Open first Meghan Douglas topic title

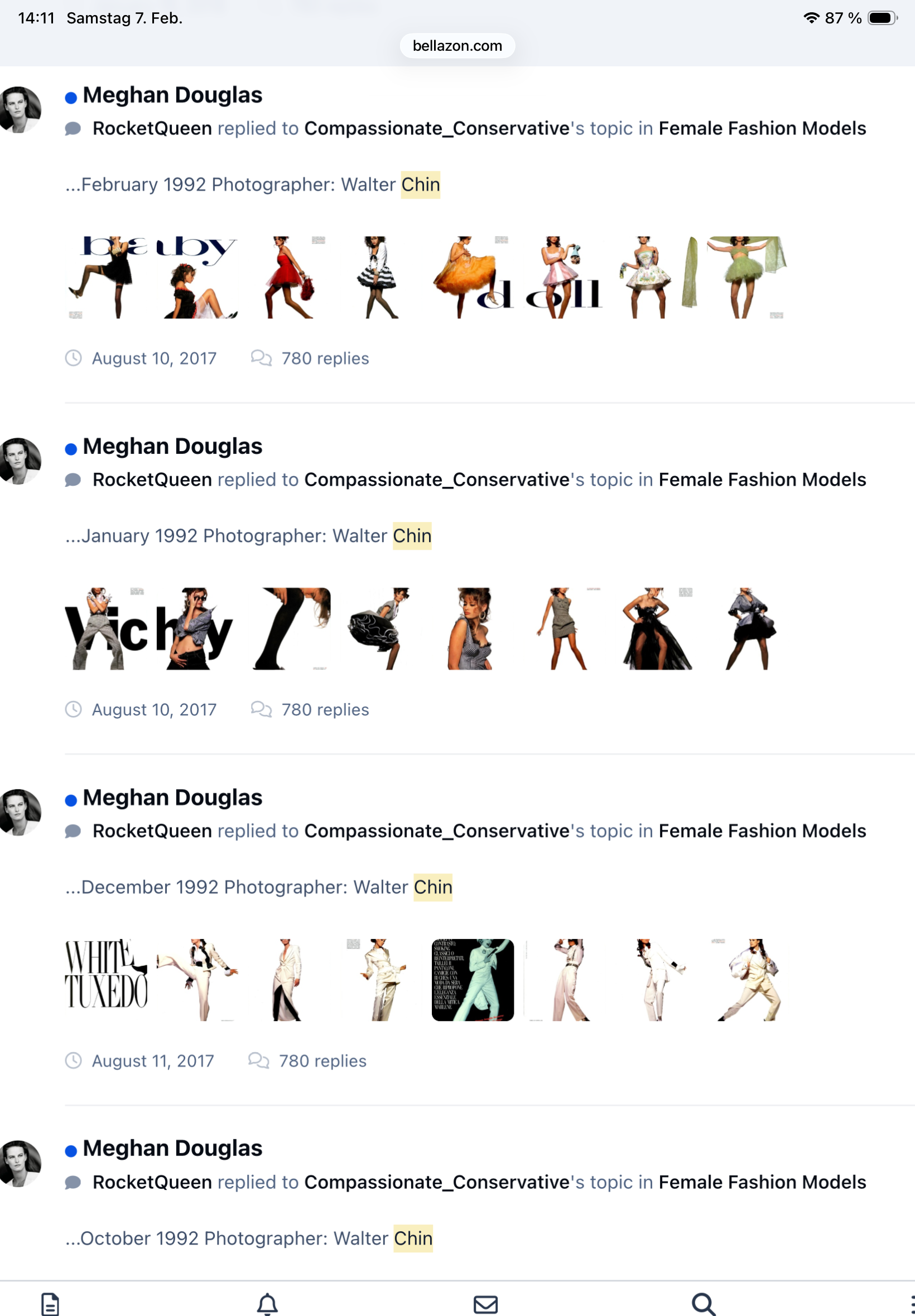point(172,95)
